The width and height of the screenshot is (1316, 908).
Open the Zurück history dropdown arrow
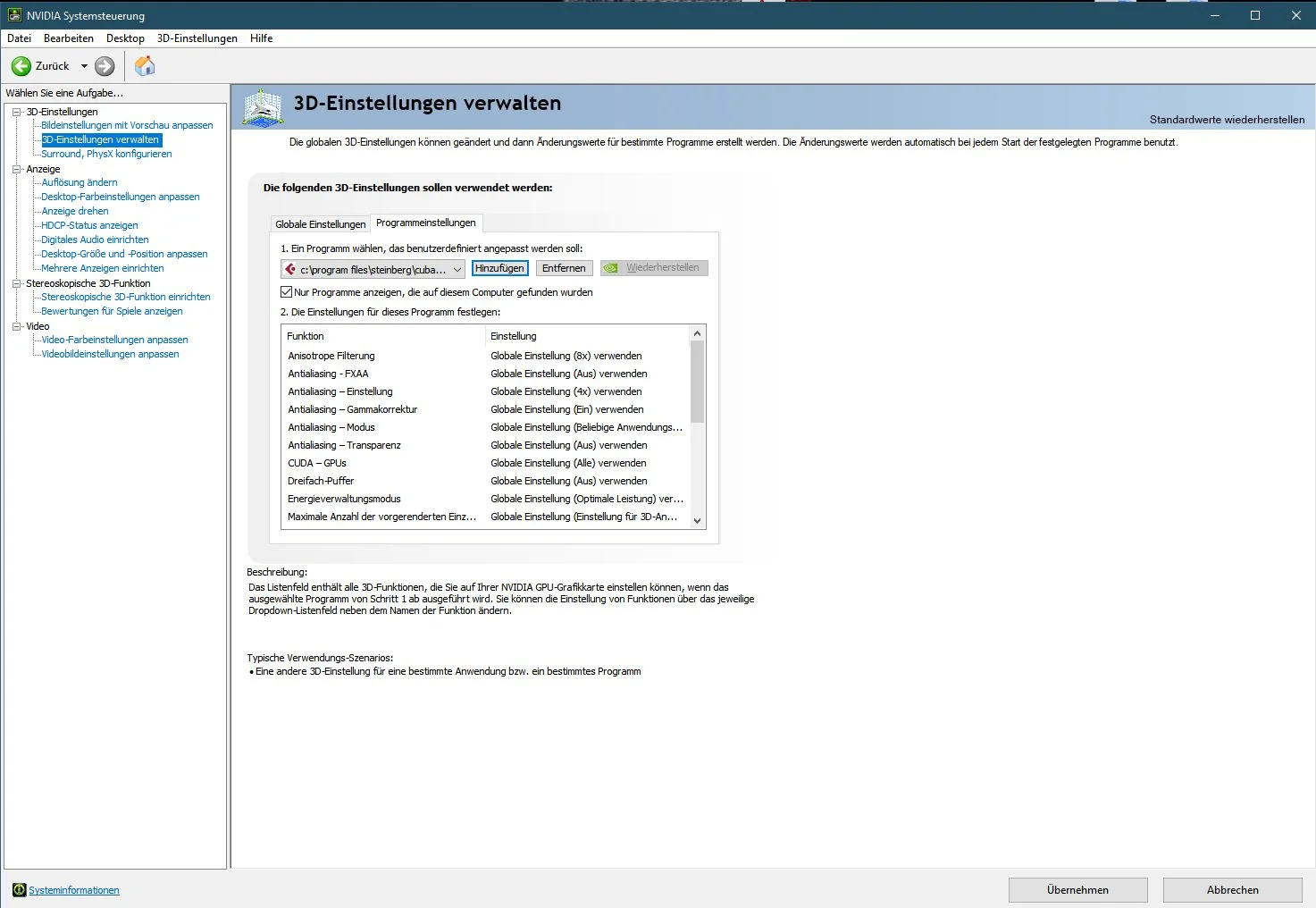coord(84,66)
